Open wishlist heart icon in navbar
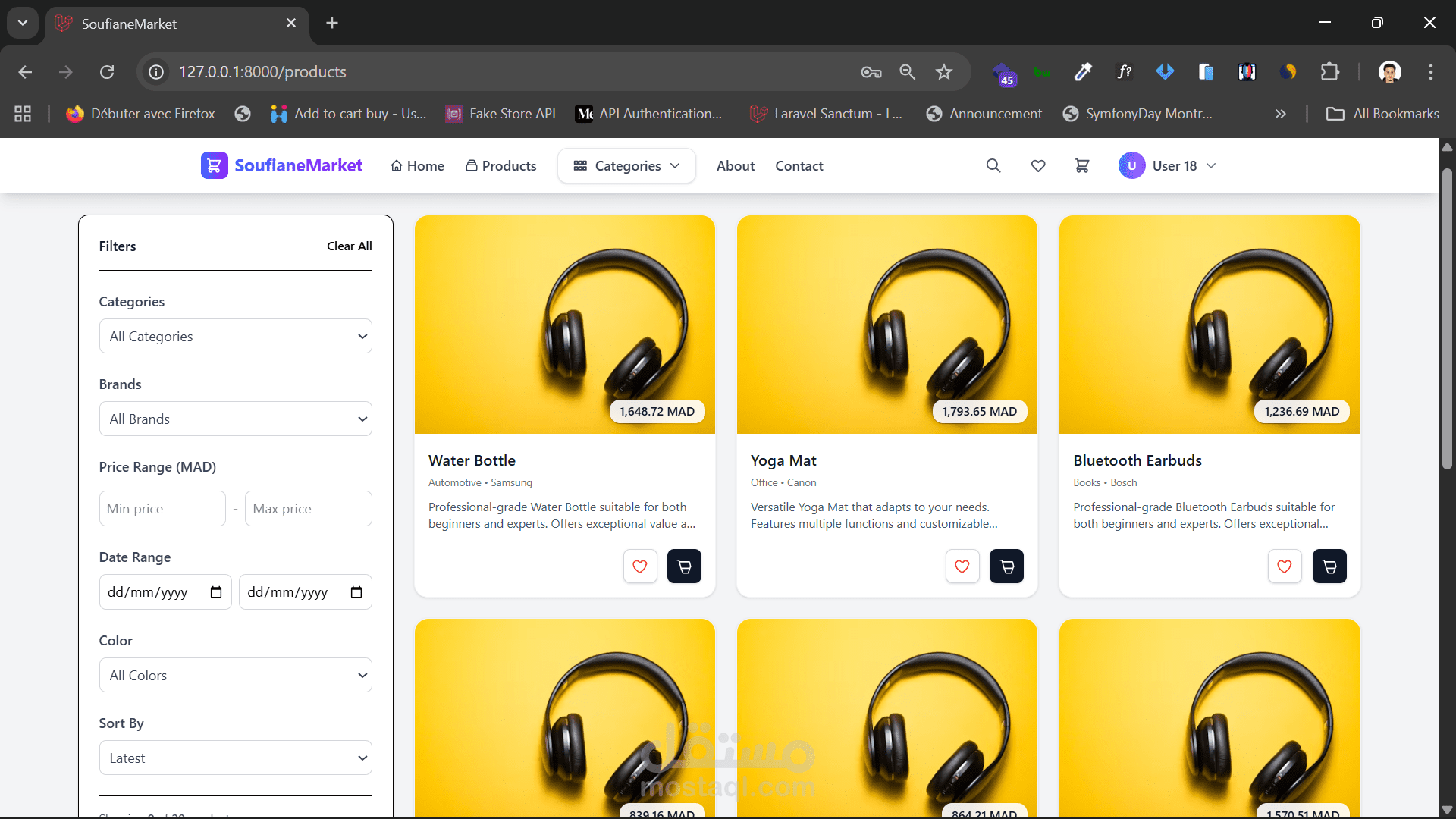The image size is (1456, 819). [1038, 165]
